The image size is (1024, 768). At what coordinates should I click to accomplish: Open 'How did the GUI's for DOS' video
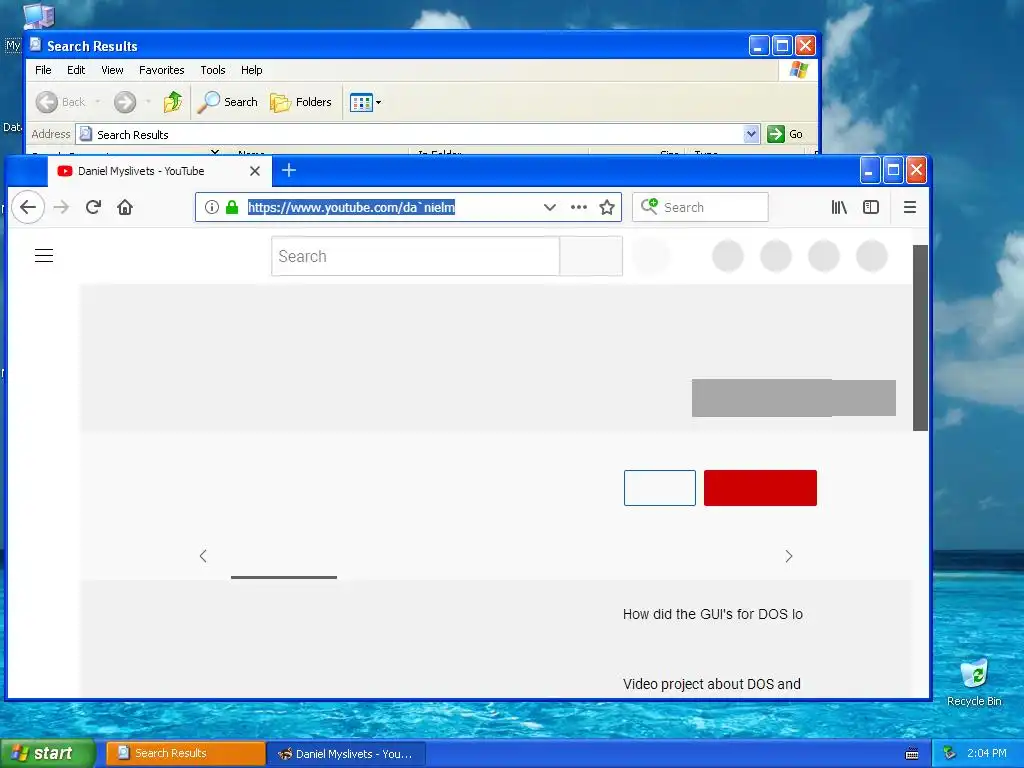point(712,615)
